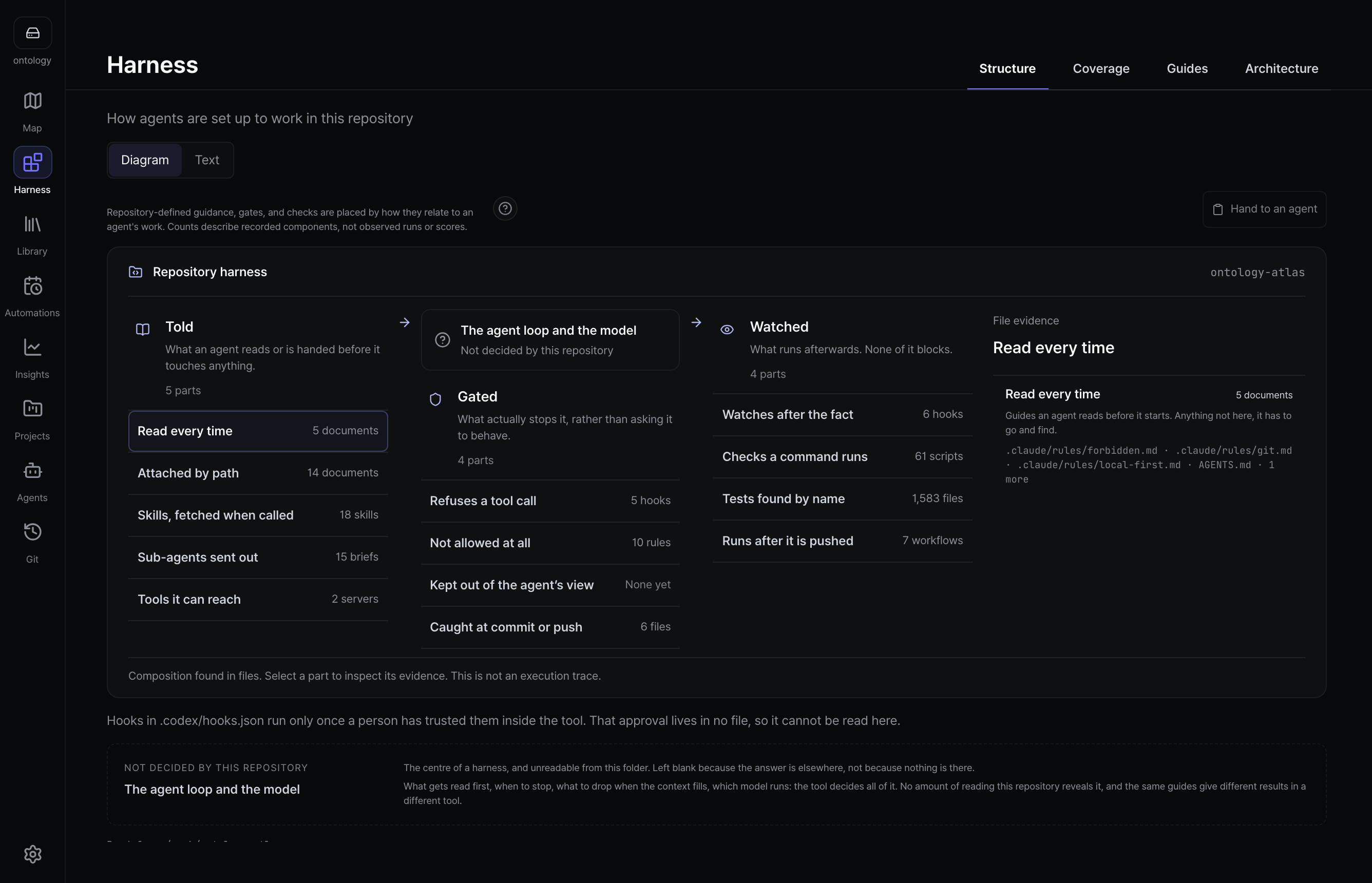Screen dimensions: 1372x883
Task: Click the Repository harness folder icon
Action: 136,272
